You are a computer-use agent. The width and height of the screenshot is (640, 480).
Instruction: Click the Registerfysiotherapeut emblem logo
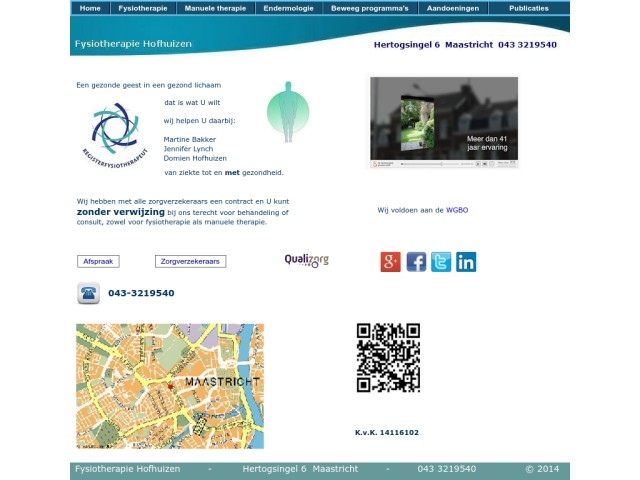click(x=114, y=133)
